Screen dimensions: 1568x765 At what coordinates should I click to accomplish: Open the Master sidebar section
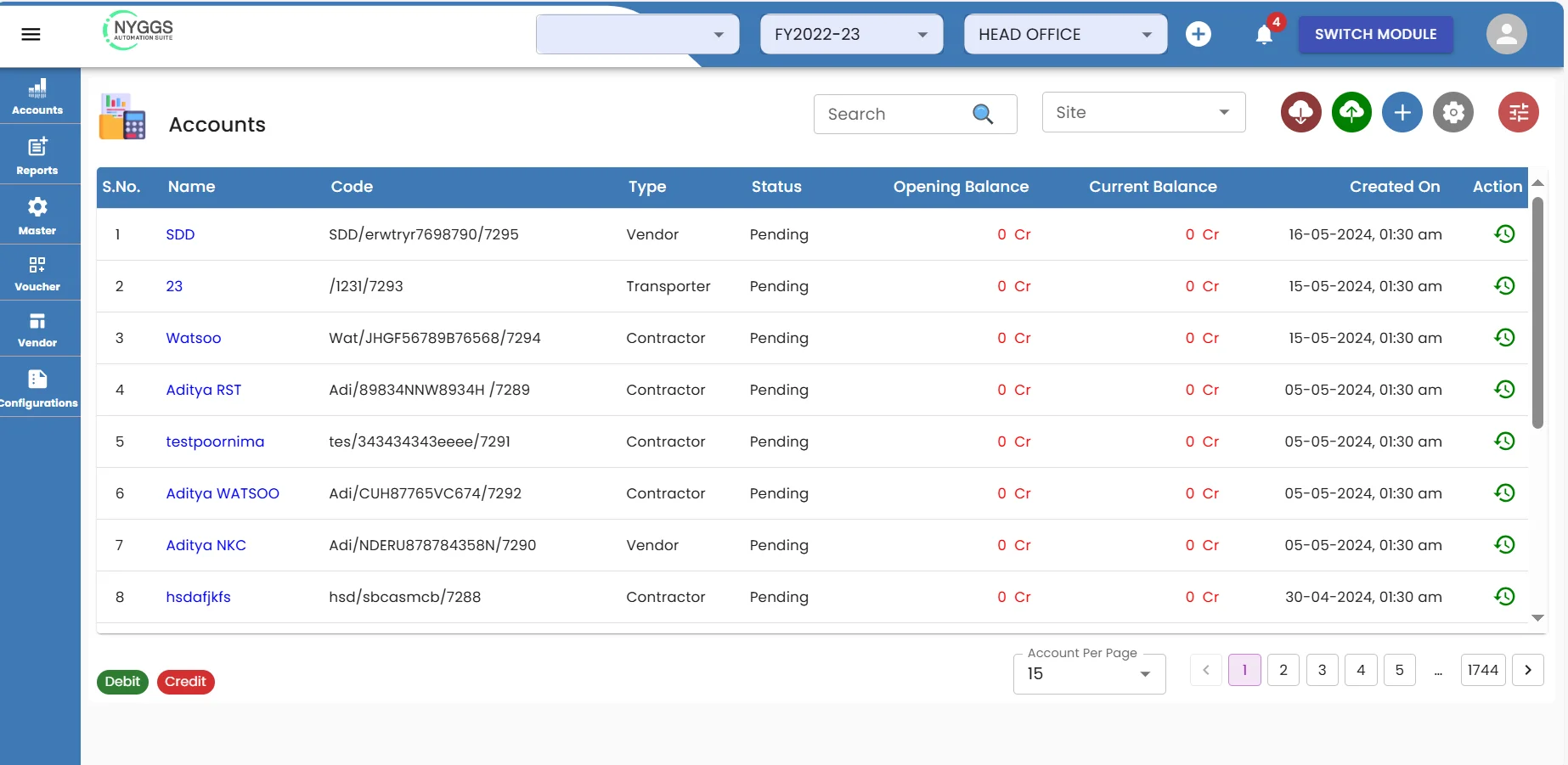coord(37,216)
